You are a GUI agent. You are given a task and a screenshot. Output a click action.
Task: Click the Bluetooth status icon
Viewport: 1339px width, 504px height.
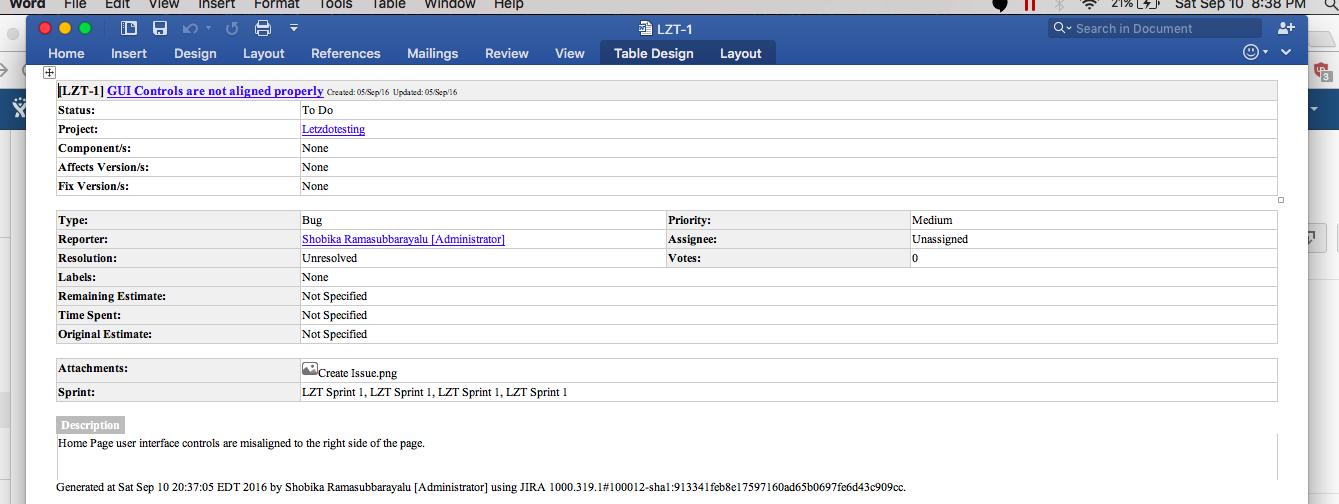(x=1060, y=5)
